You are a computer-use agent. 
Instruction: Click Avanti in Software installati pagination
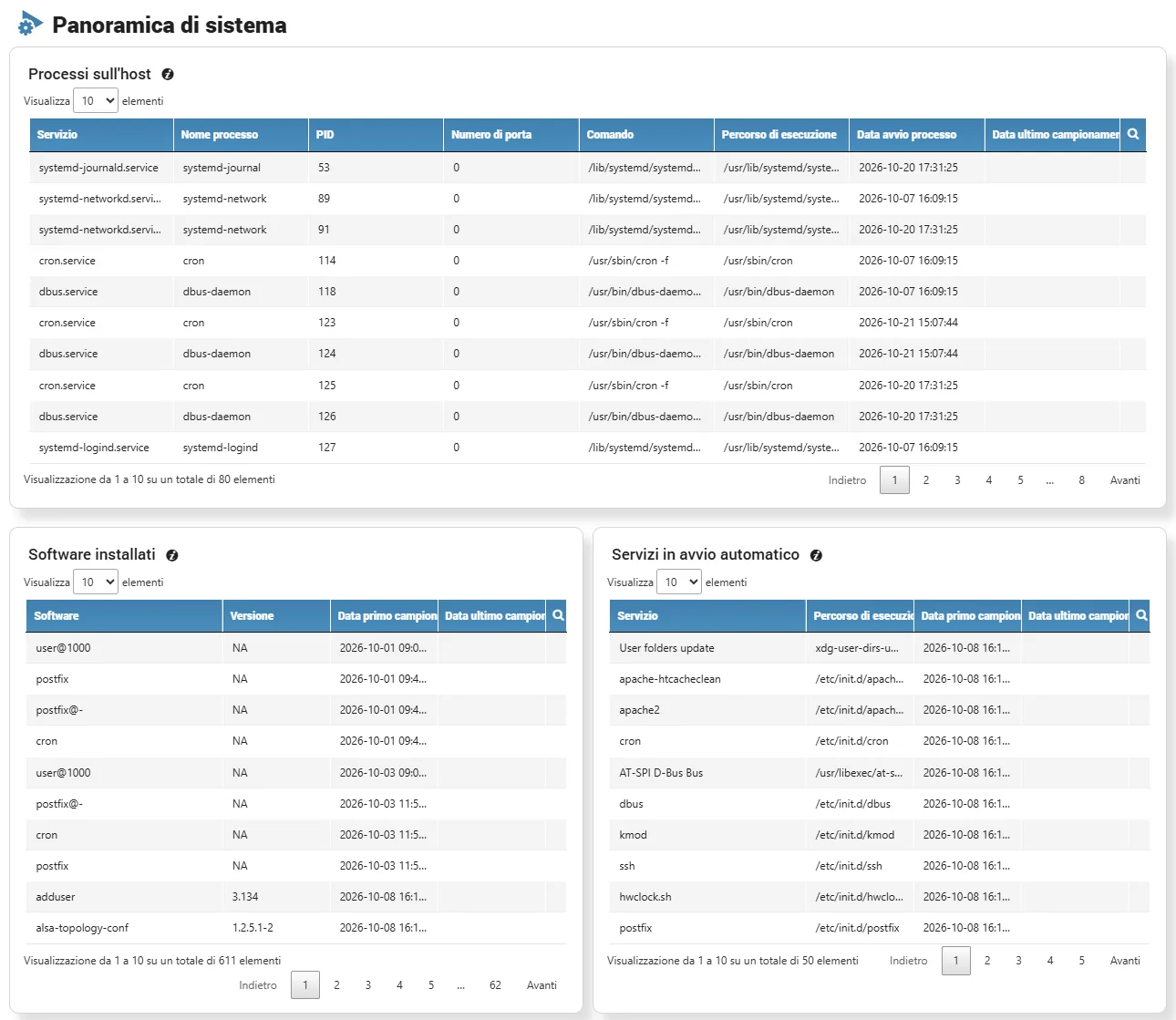tap(542, 985)
